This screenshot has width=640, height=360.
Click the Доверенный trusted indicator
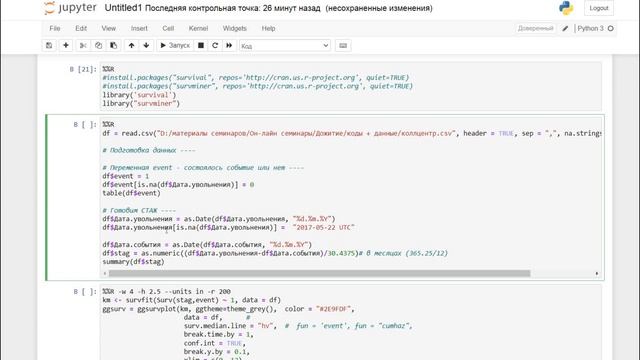point(536,28)
